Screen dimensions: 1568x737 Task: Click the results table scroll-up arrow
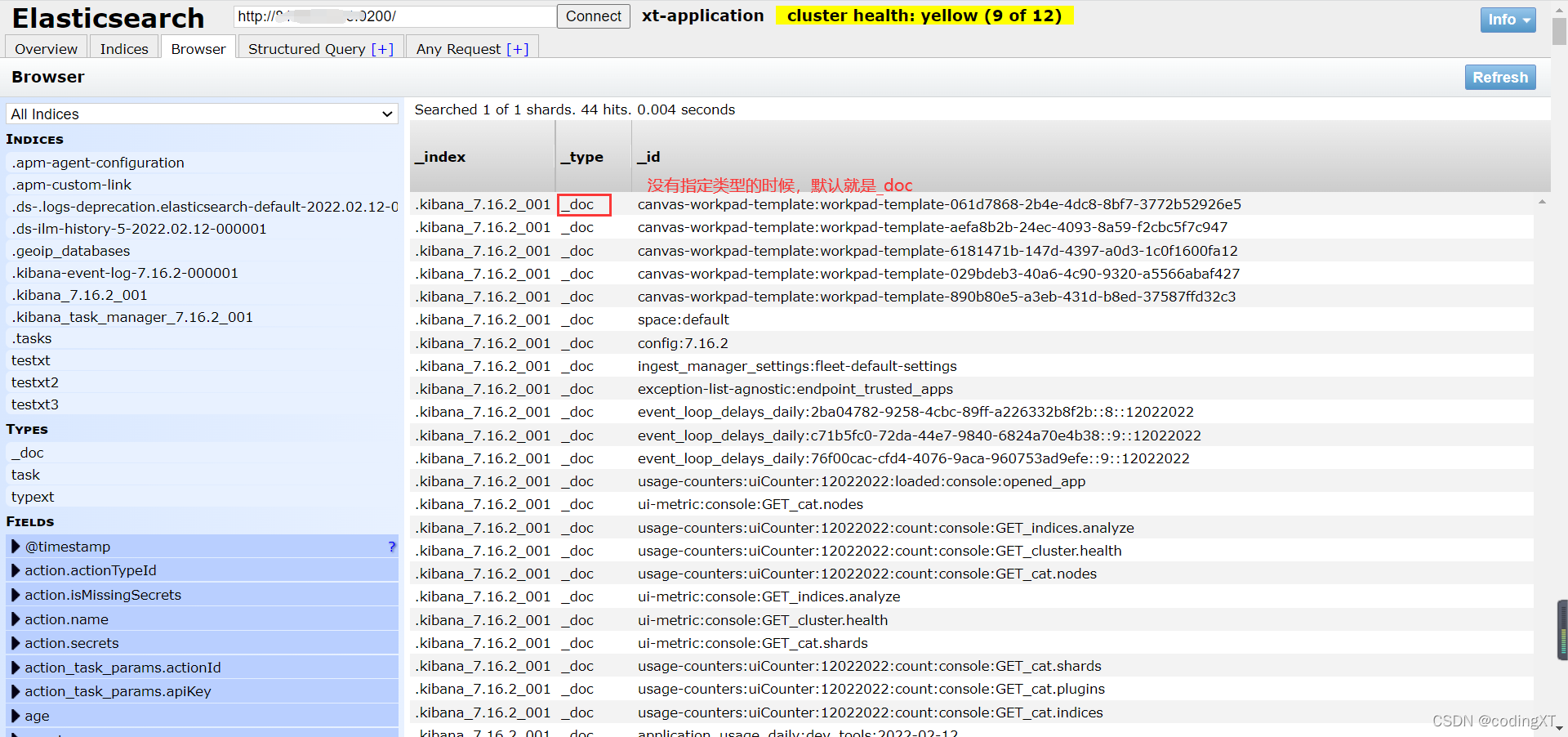click(x=1542, y=201)
